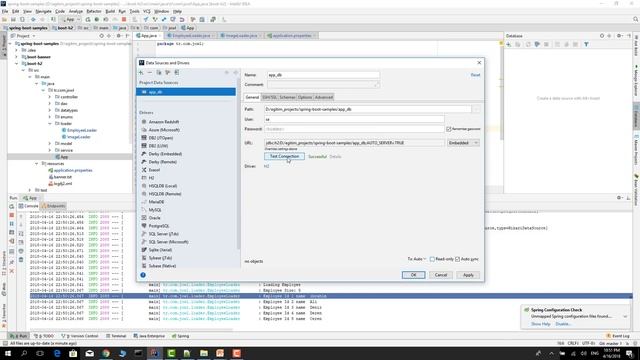Click the Chrome icon in Windows taskbar
640x360 pixels.
(x=106, y=353)
